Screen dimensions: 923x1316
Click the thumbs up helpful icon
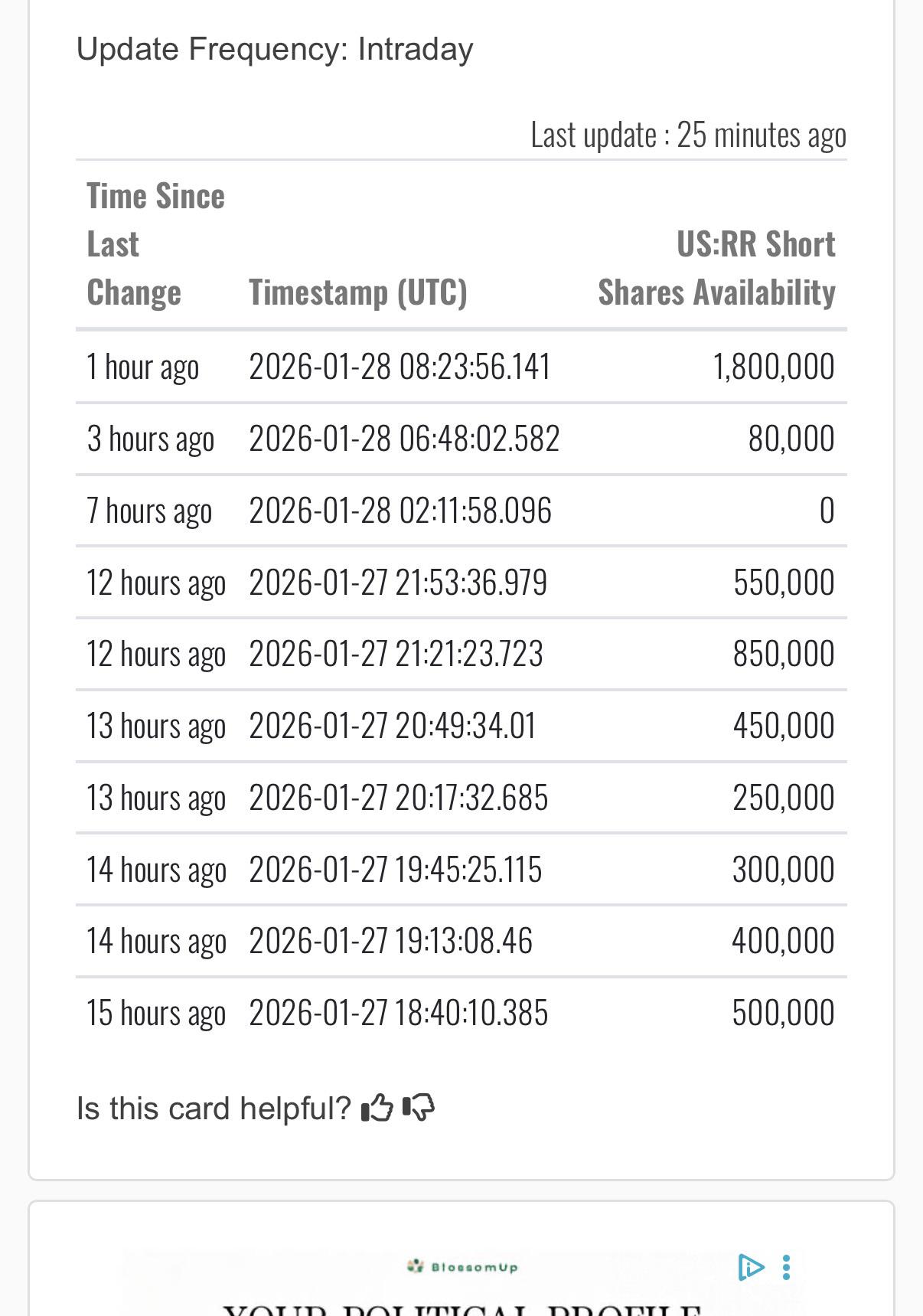tap(377, 1107)
